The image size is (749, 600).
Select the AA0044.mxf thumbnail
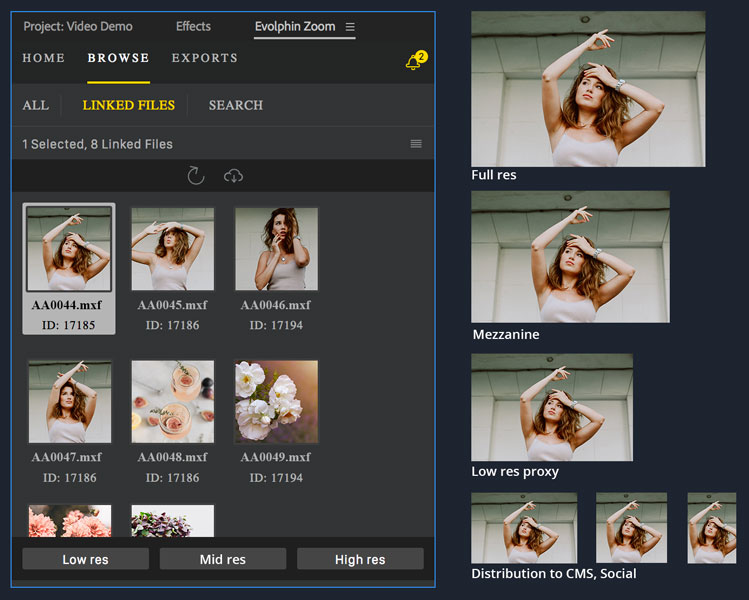point(69,248)
